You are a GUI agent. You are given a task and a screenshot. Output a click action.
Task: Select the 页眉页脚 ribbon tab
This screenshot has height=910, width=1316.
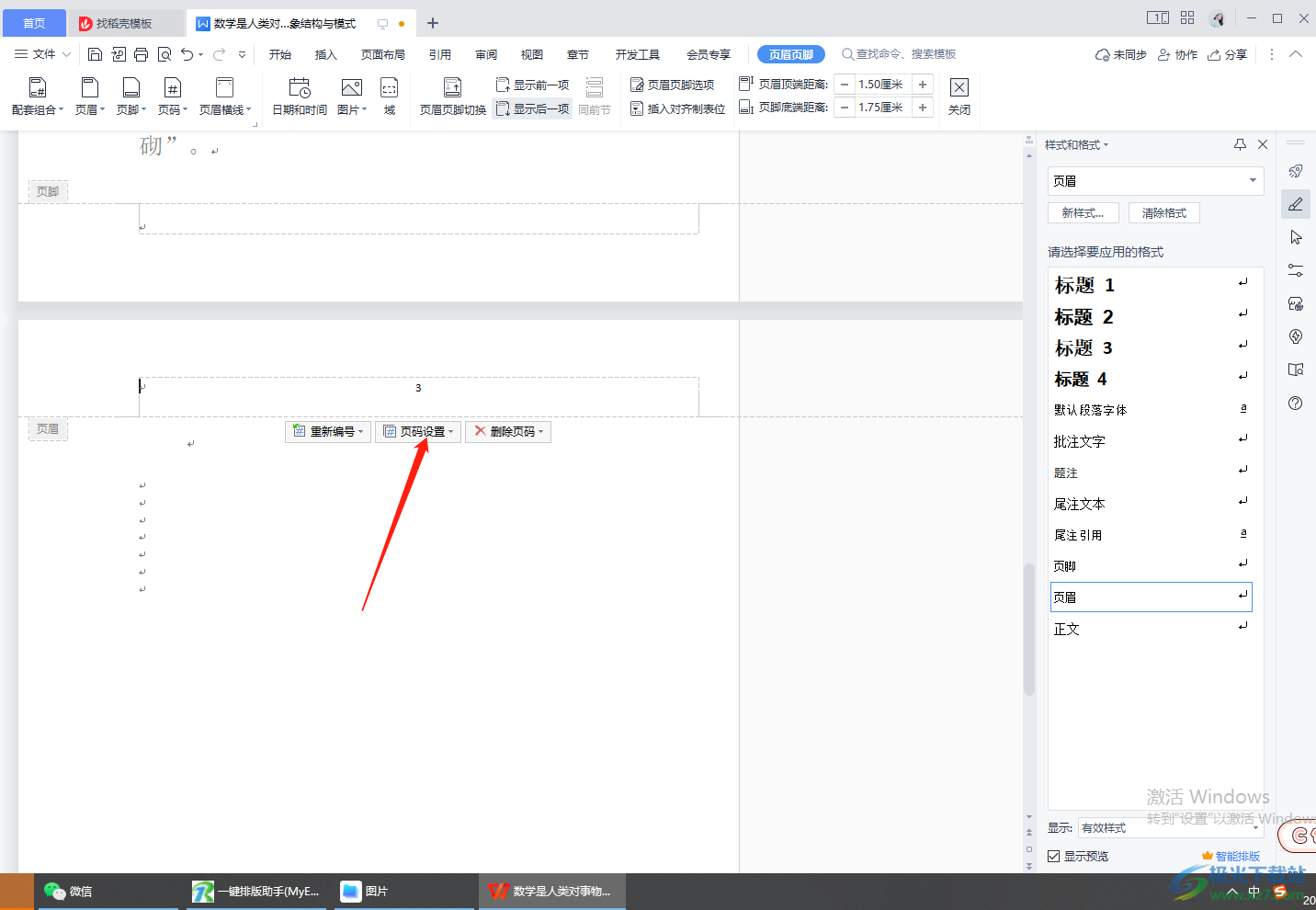click(791, 55)
